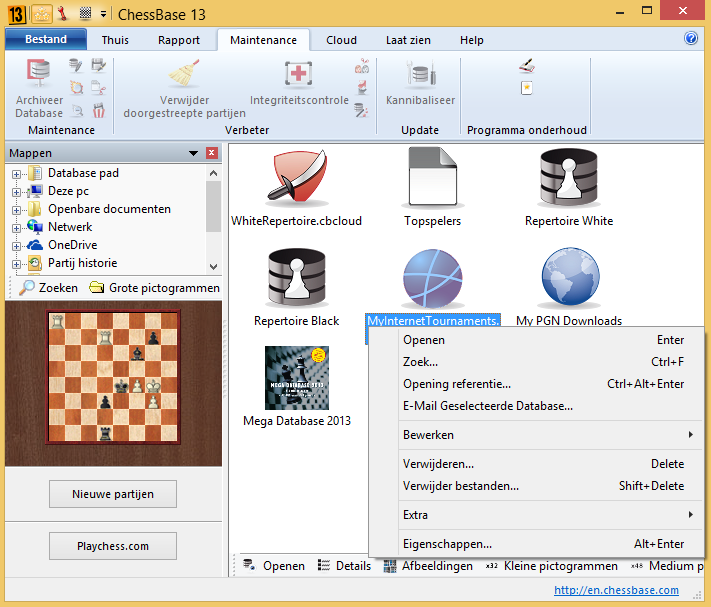Switch to Details view in bottom toolbar
The height and width of the screenshot is (607, 711).
[344, 566]
